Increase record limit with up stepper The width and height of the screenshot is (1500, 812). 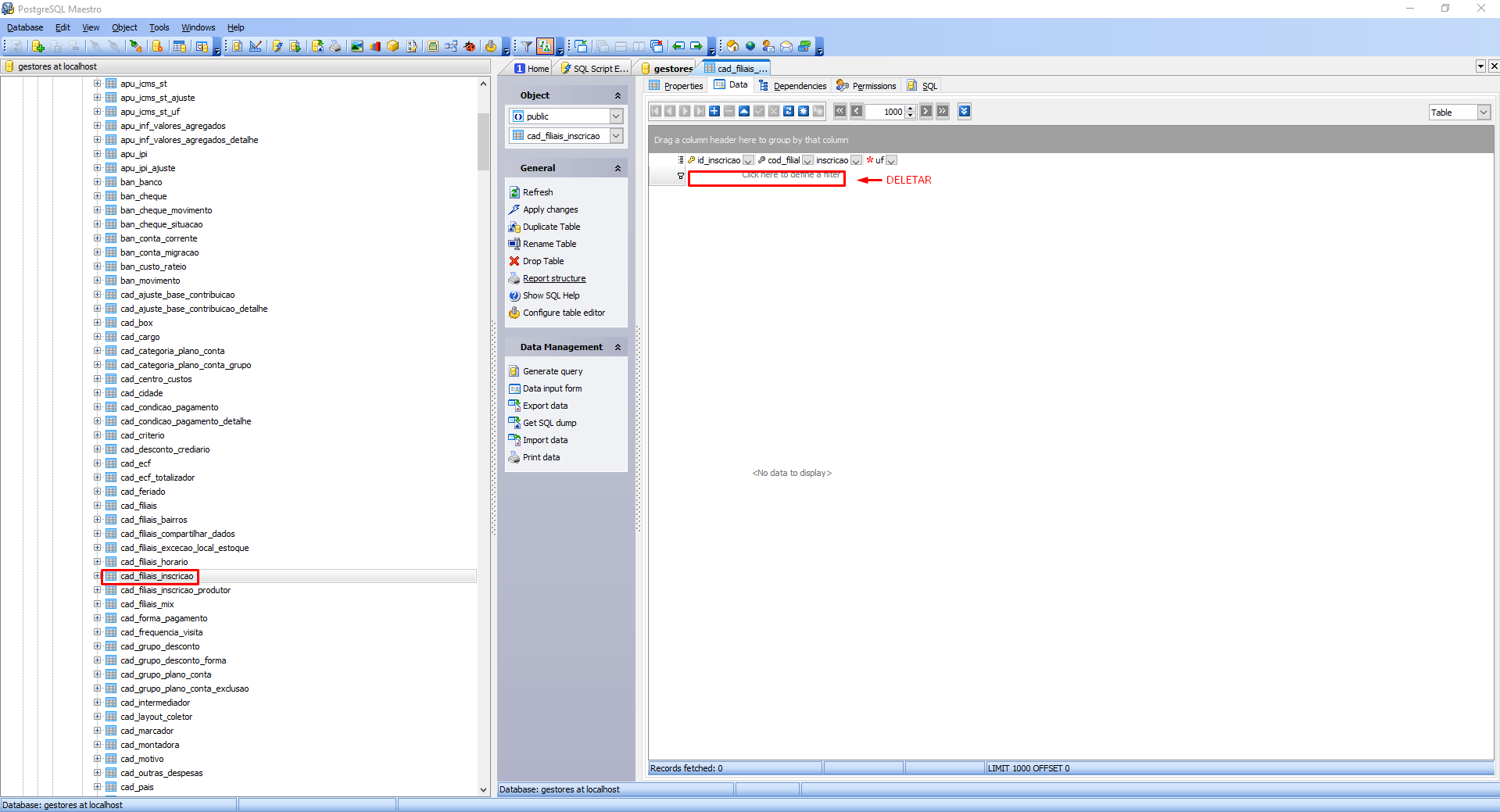tap(910, 109)
